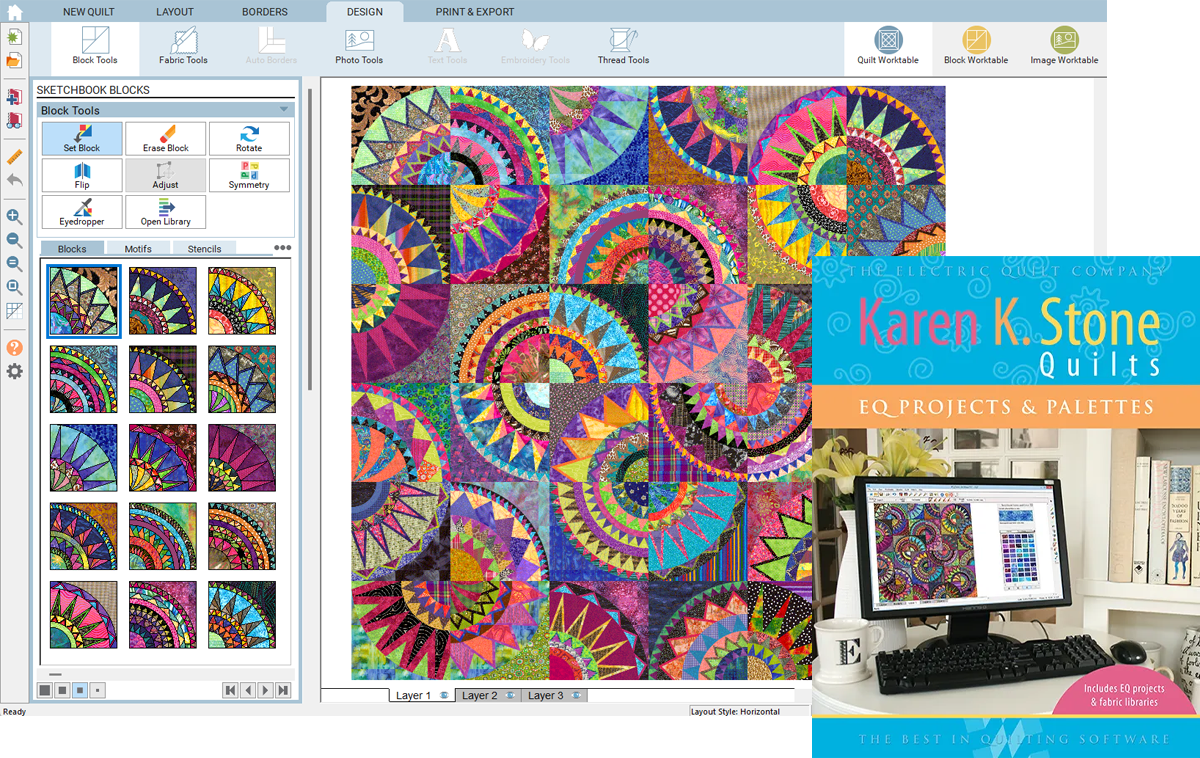Click the Undo arrow icon

coord(14,180)
